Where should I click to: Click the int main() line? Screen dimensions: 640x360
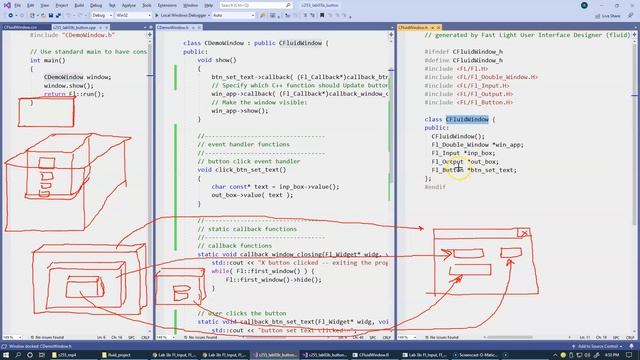(x=48, y=60)
